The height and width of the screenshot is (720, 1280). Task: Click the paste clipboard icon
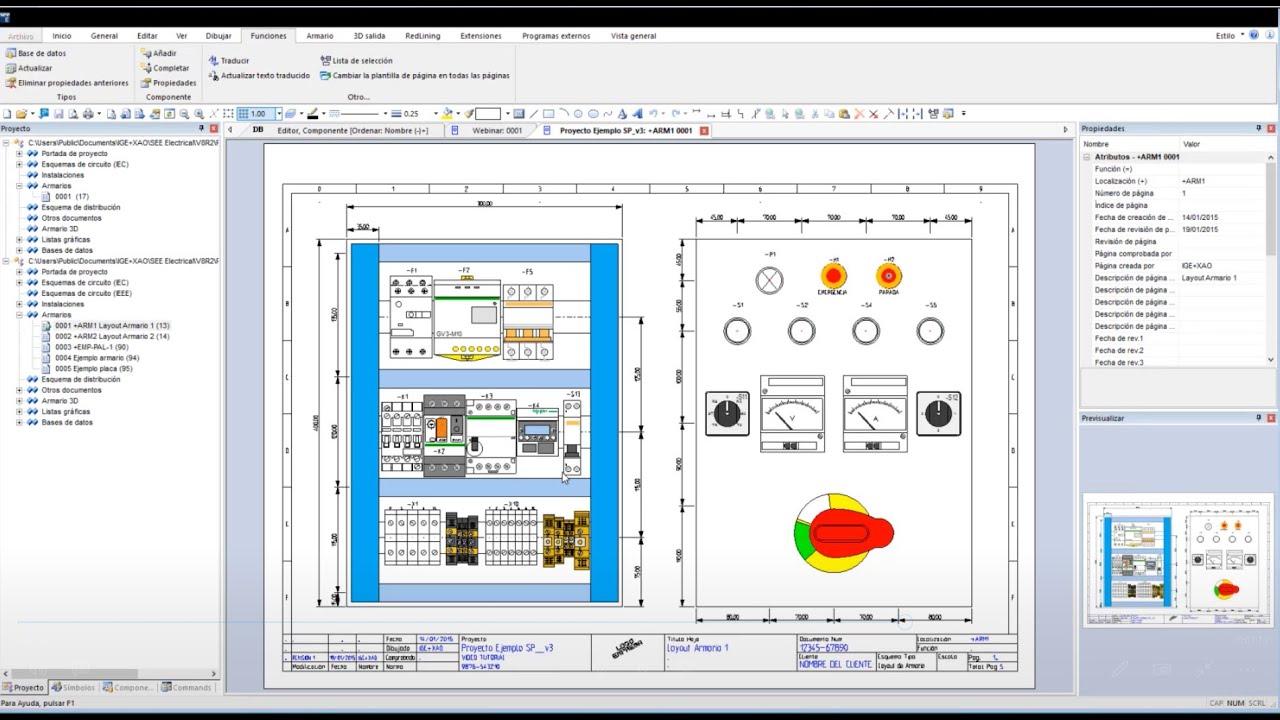[x=844, y=114]
